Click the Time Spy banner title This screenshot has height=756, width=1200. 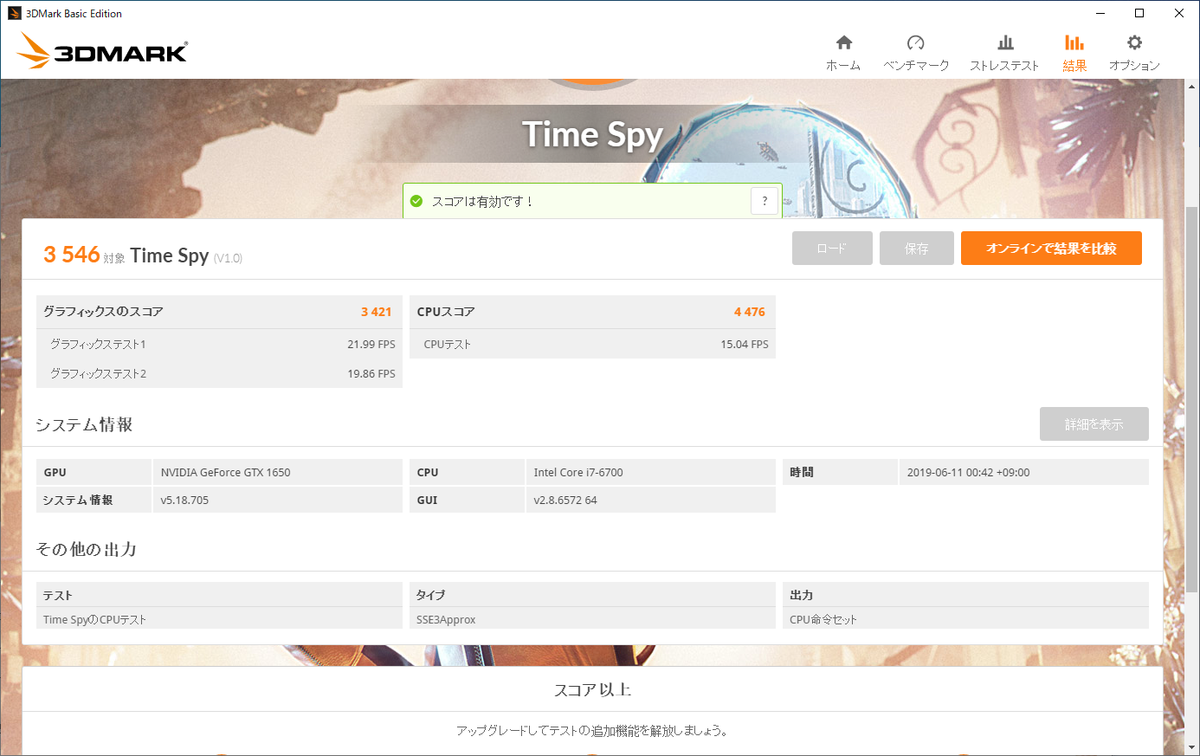tap(592, 134)
